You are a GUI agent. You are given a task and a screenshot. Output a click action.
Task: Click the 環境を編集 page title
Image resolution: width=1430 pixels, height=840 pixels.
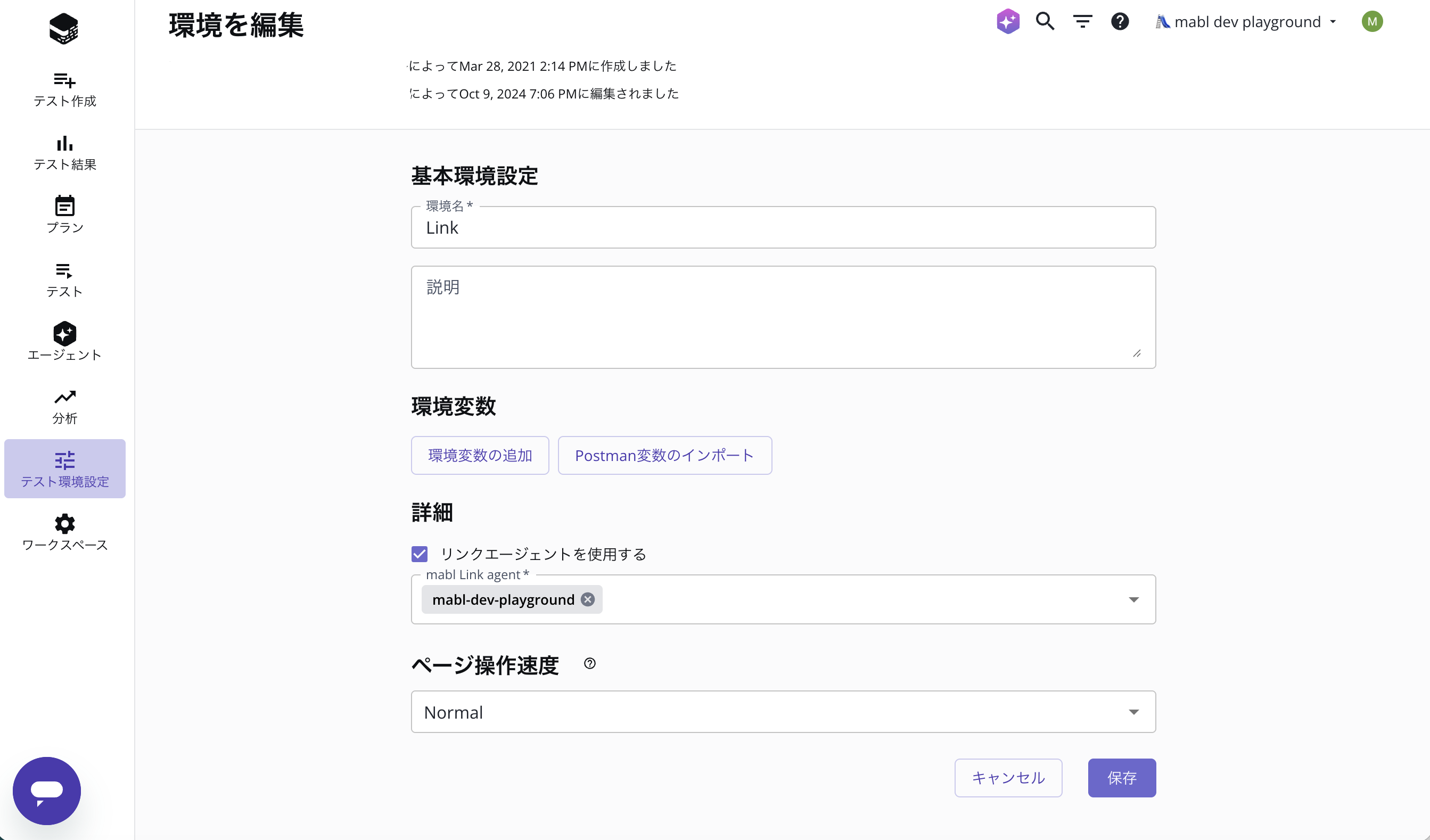(x=236, y=25)
